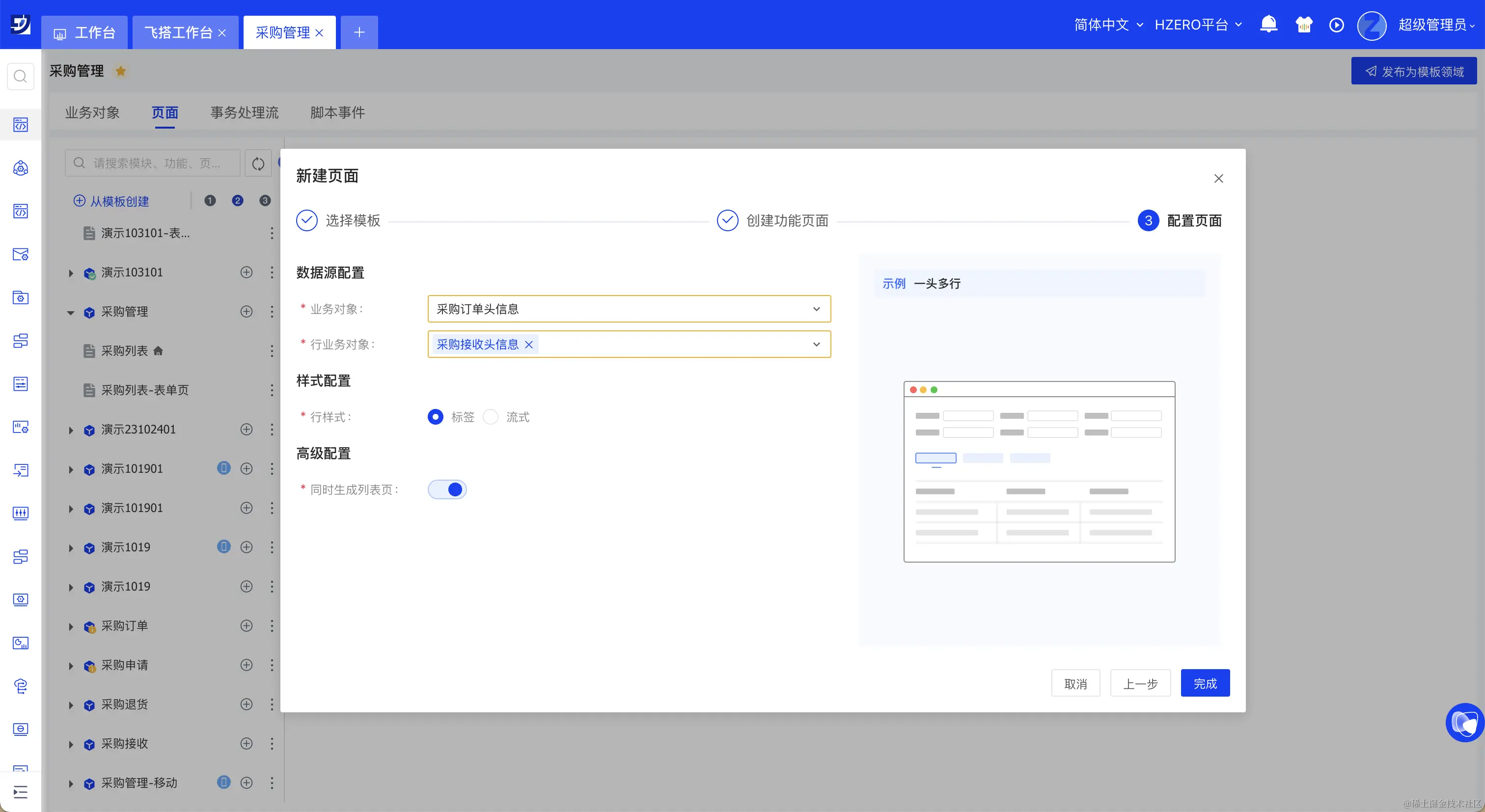Viewport: 1485px width, 812px height.
Task: Switch to the 业务对象 tab
Action: 92,112
